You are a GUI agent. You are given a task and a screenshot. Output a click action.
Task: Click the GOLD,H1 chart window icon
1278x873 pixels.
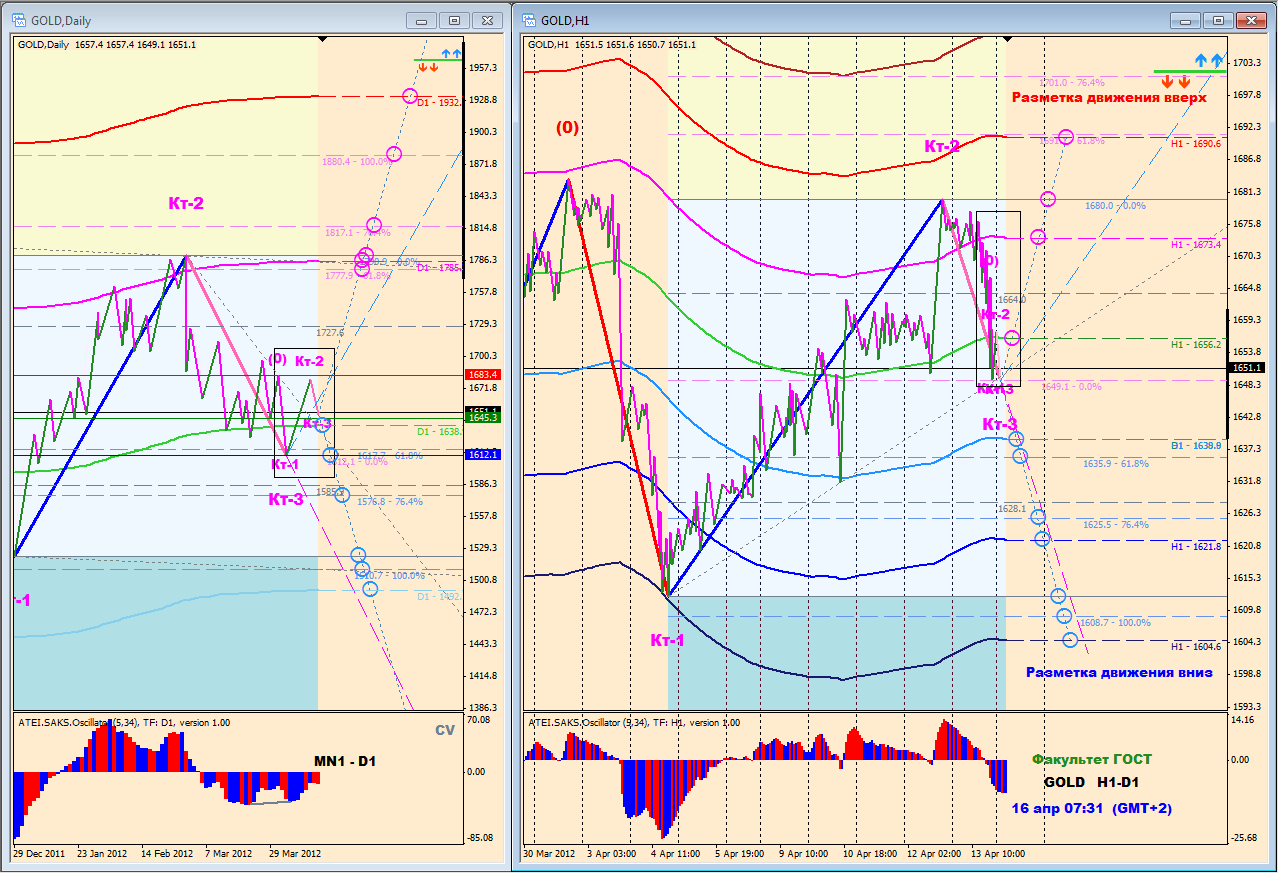point(528,20)
